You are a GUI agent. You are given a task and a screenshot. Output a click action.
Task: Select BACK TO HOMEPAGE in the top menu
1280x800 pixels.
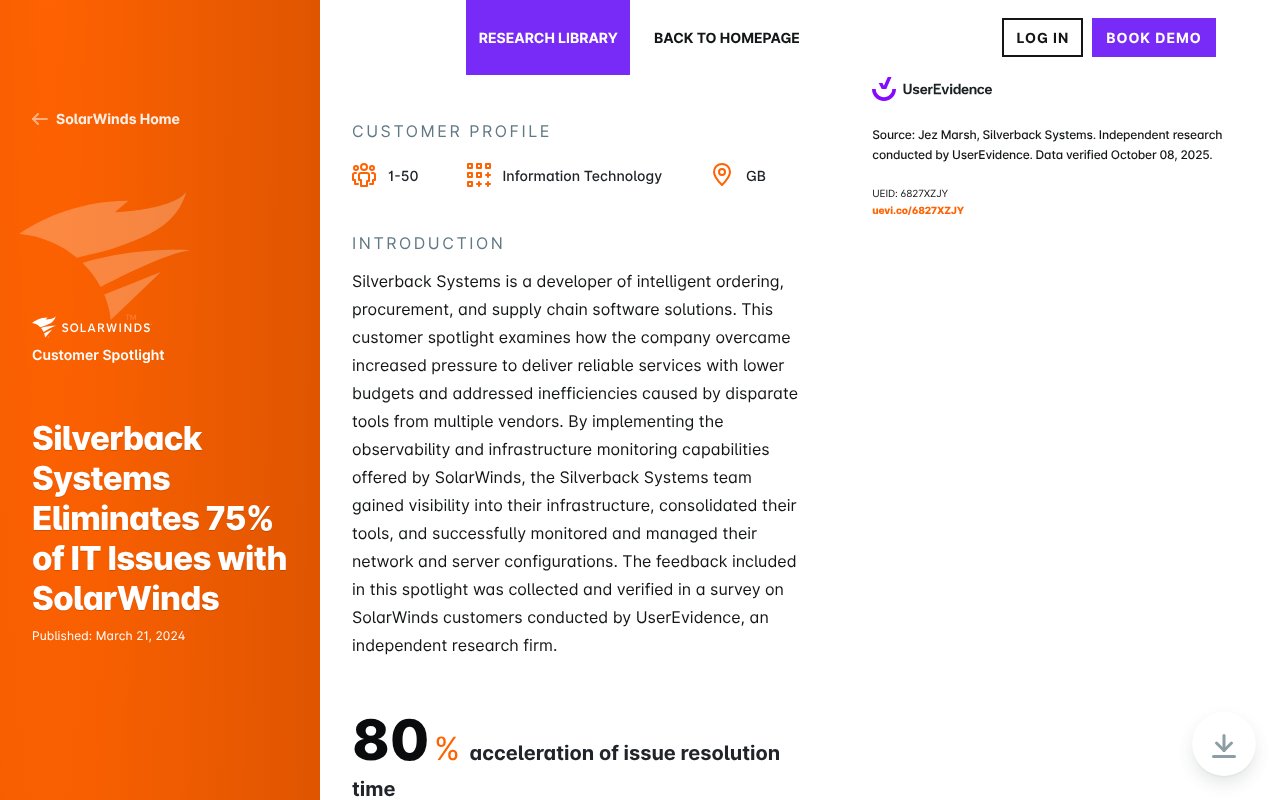click(726, 38)
